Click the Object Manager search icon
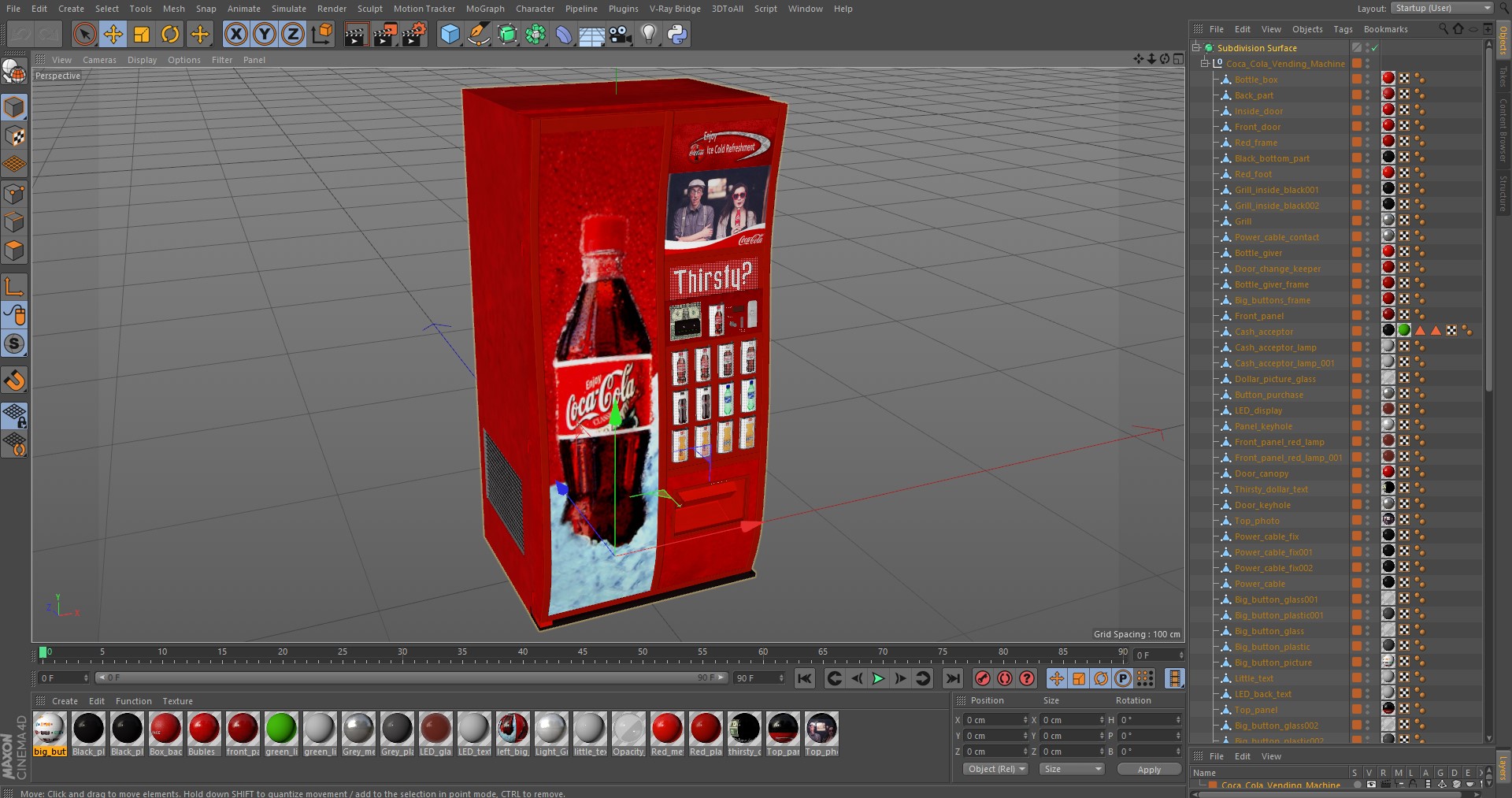1512x798 pixels. [1443, 29]
